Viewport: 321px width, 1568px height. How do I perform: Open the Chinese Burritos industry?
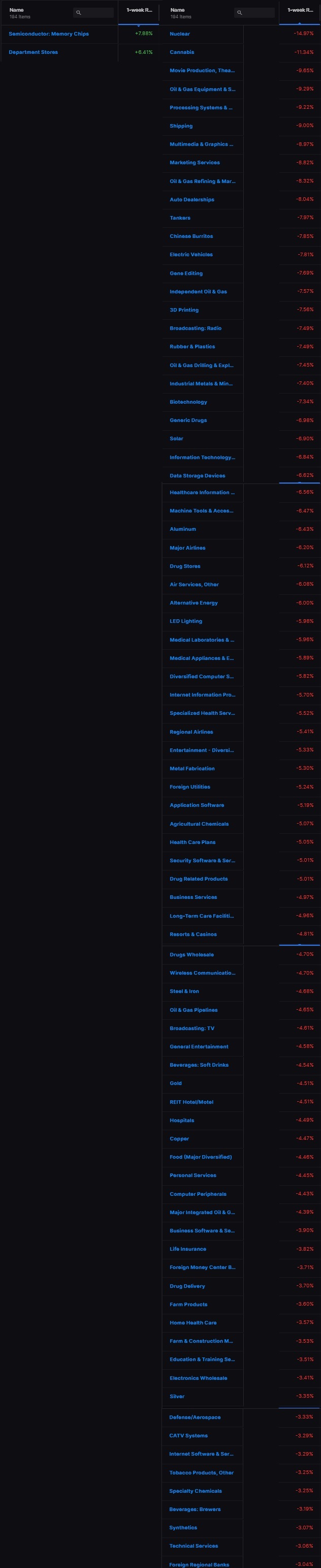pyautogui.click(x=191, y=236)
